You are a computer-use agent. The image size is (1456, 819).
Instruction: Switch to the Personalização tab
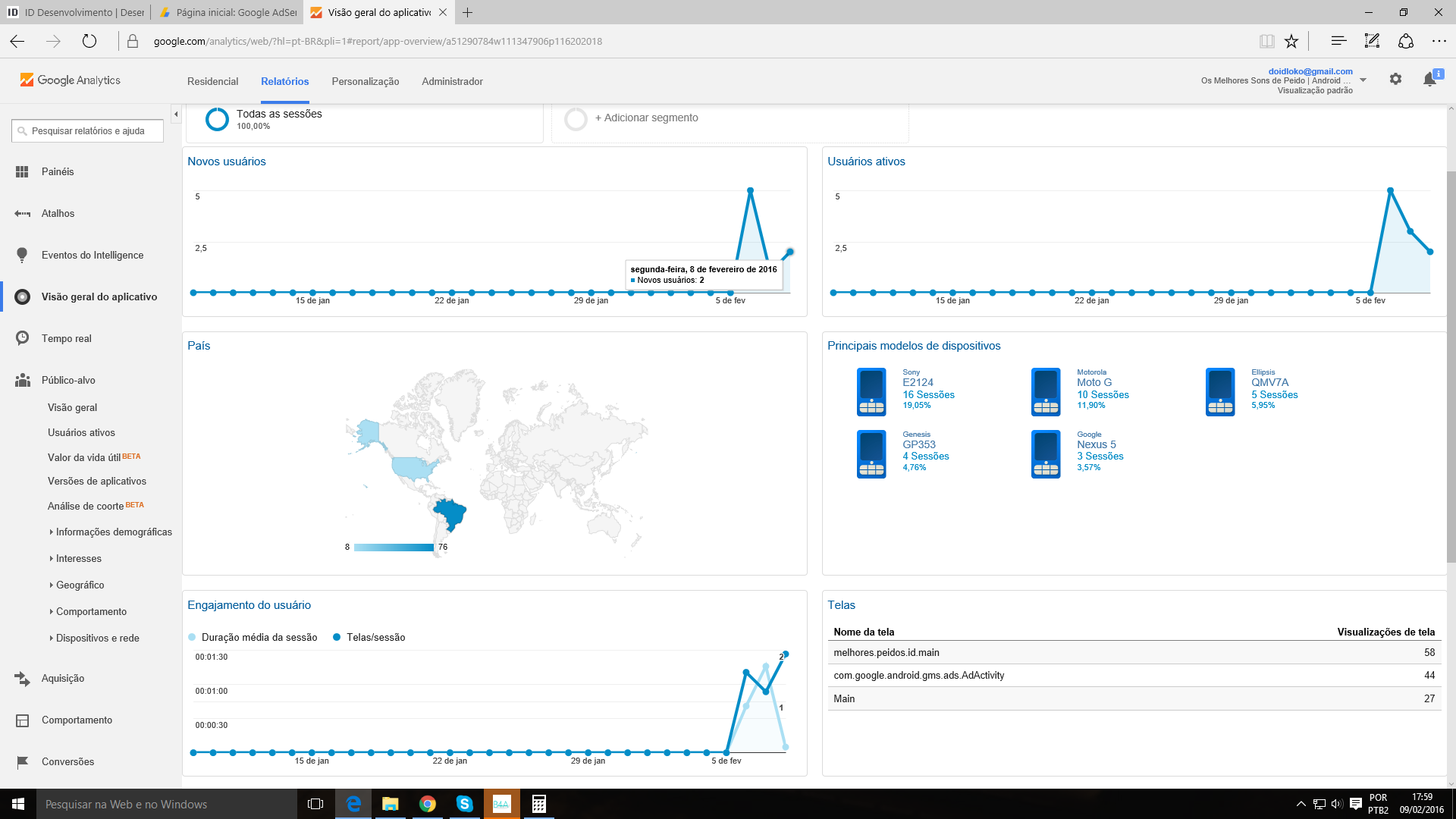point(365,82)
